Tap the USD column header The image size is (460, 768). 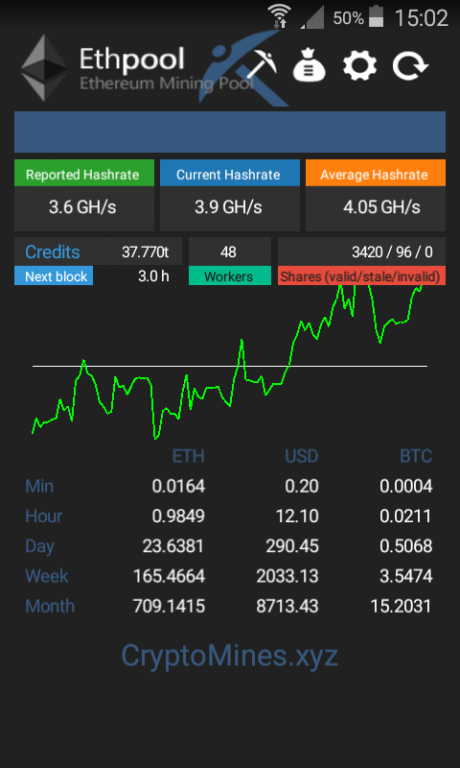point(302,456)
